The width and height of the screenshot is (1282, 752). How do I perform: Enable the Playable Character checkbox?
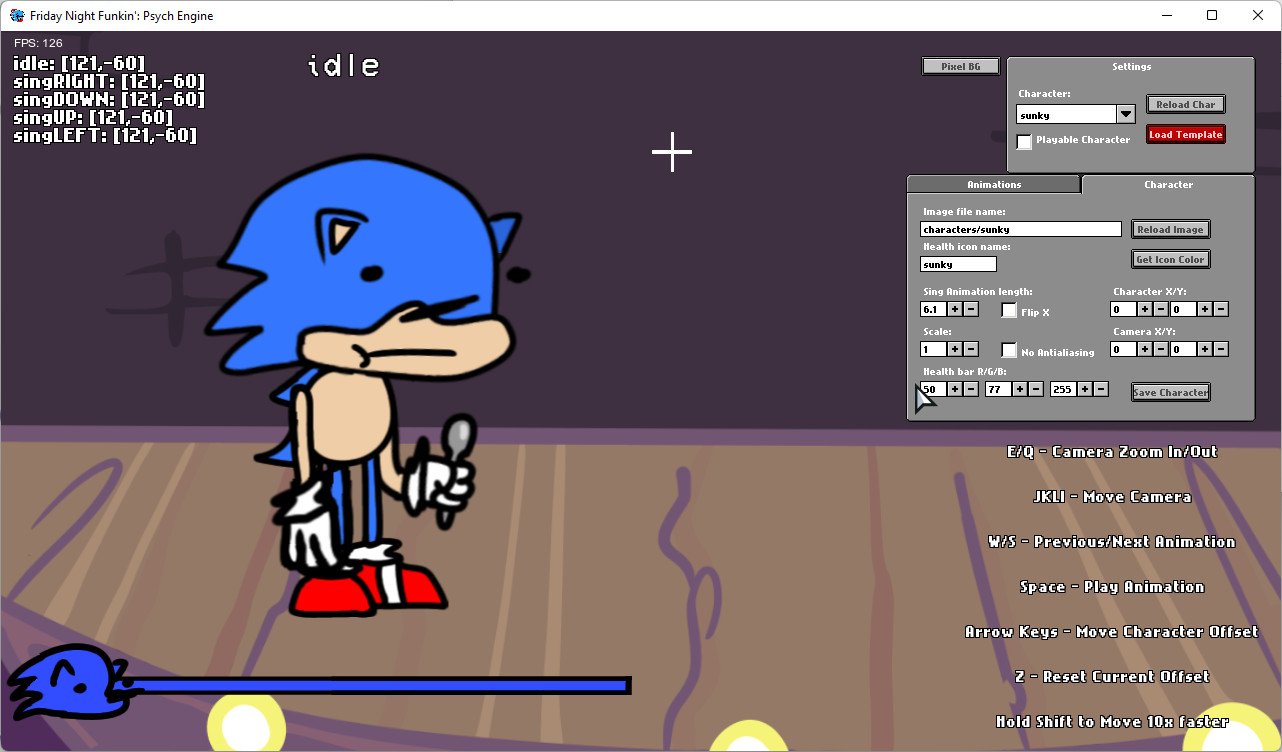coord(1024,141)
